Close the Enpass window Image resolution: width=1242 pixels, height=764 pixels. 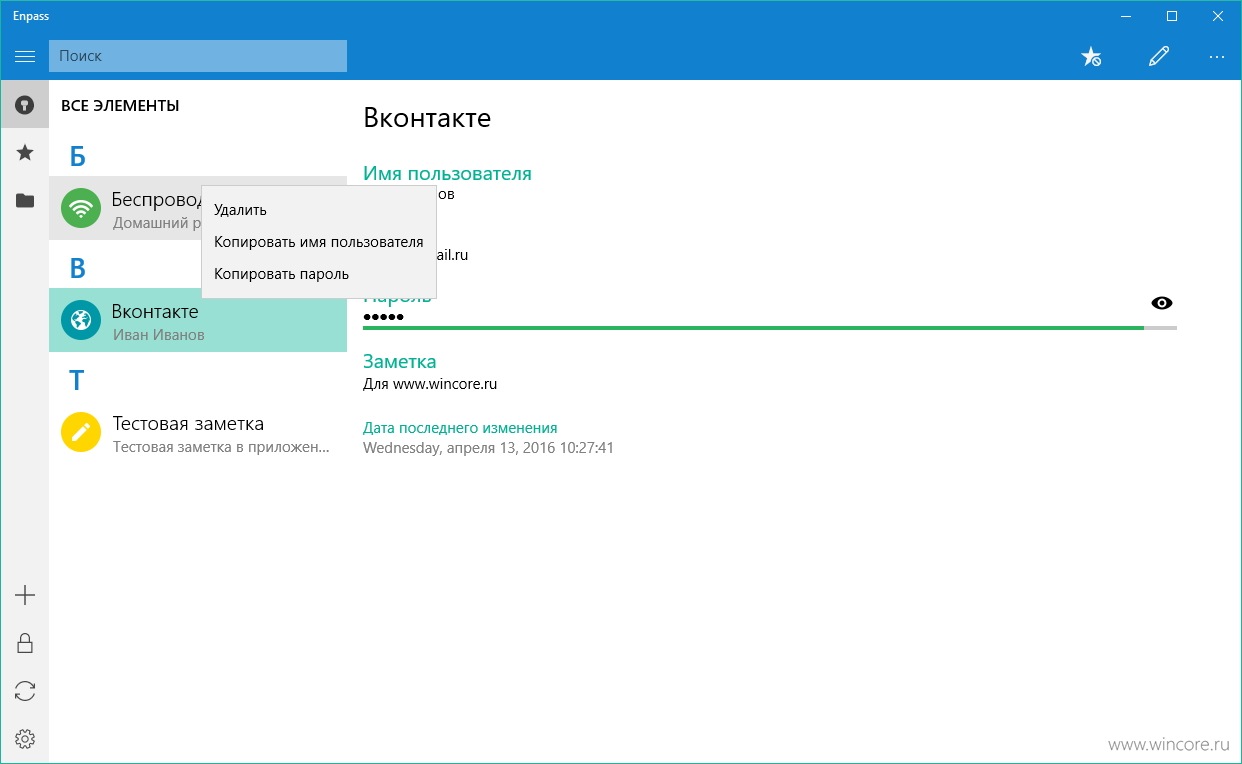(x=1218, y=16)
